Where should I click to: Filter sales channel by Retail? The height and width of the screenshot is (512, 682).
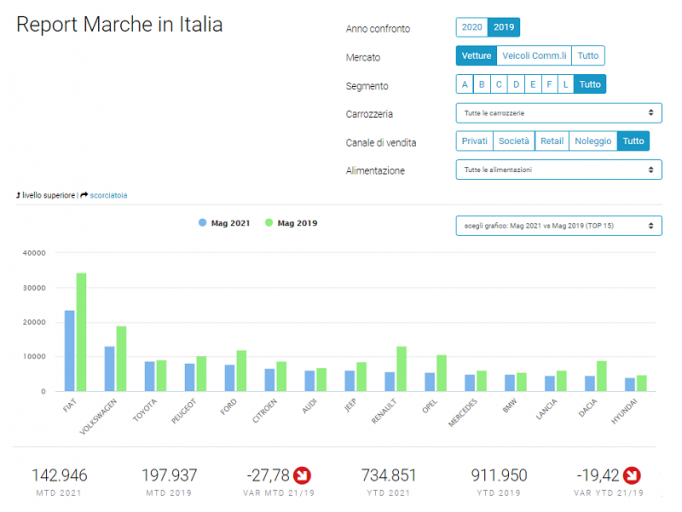click(552, 141)
